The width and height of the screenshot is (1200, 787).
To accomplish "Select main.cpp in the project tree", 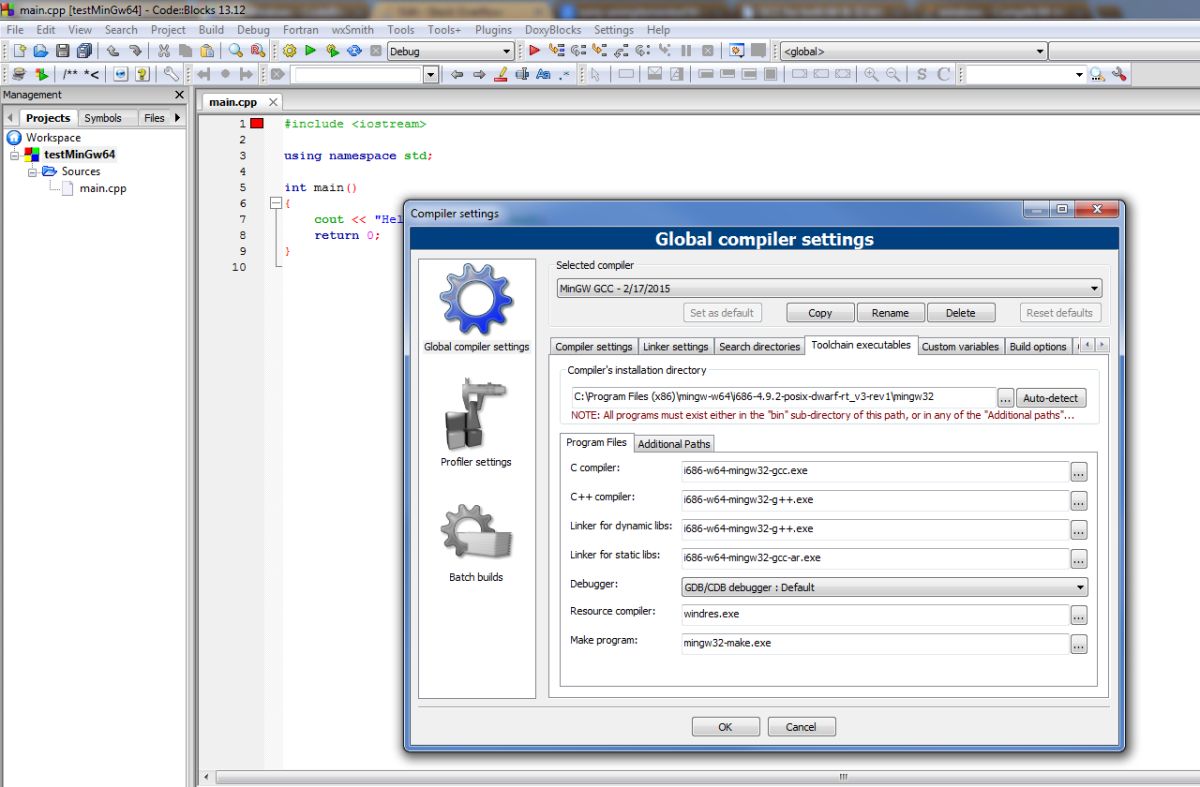I will [x=102, y=188].
